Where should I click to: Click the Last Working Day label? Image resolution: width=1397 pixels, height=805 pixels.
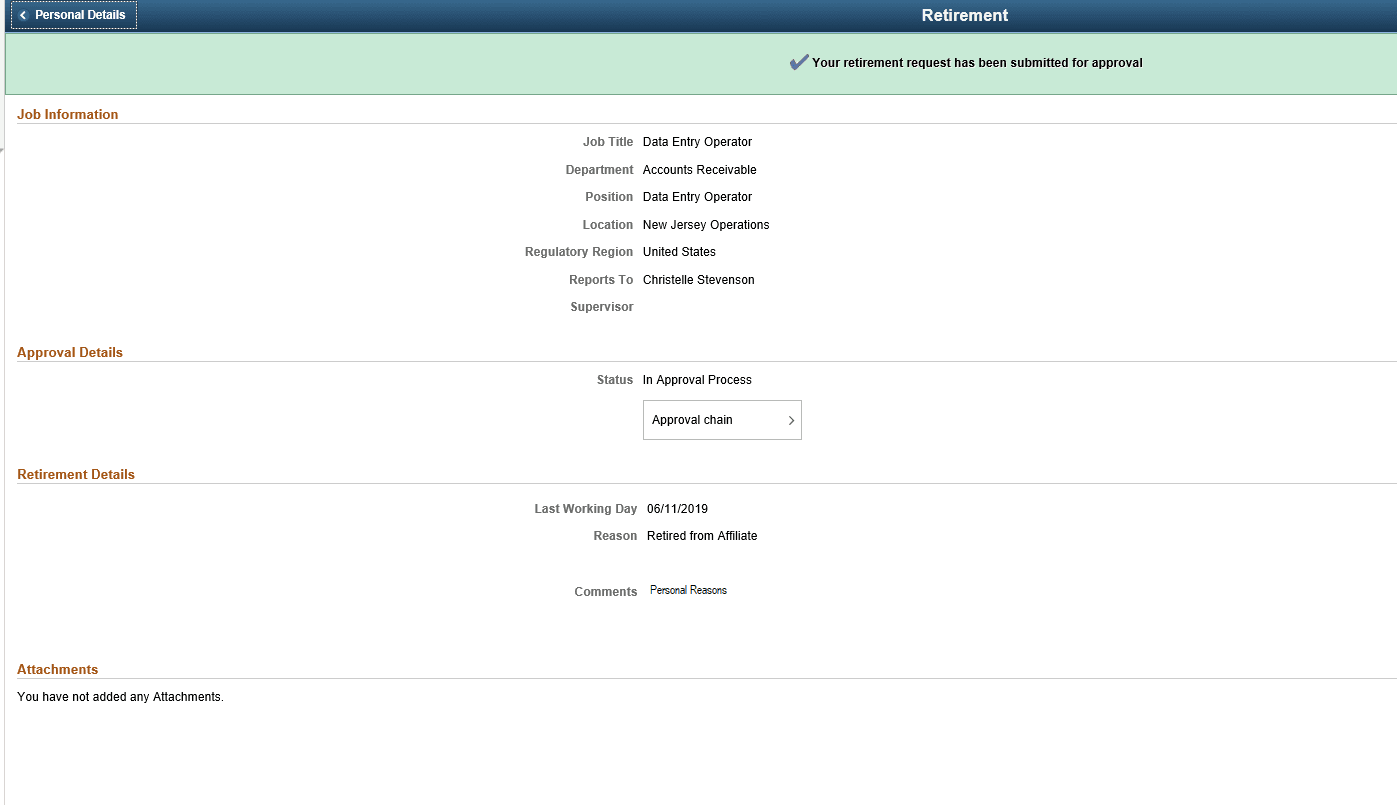pos(586,509)
